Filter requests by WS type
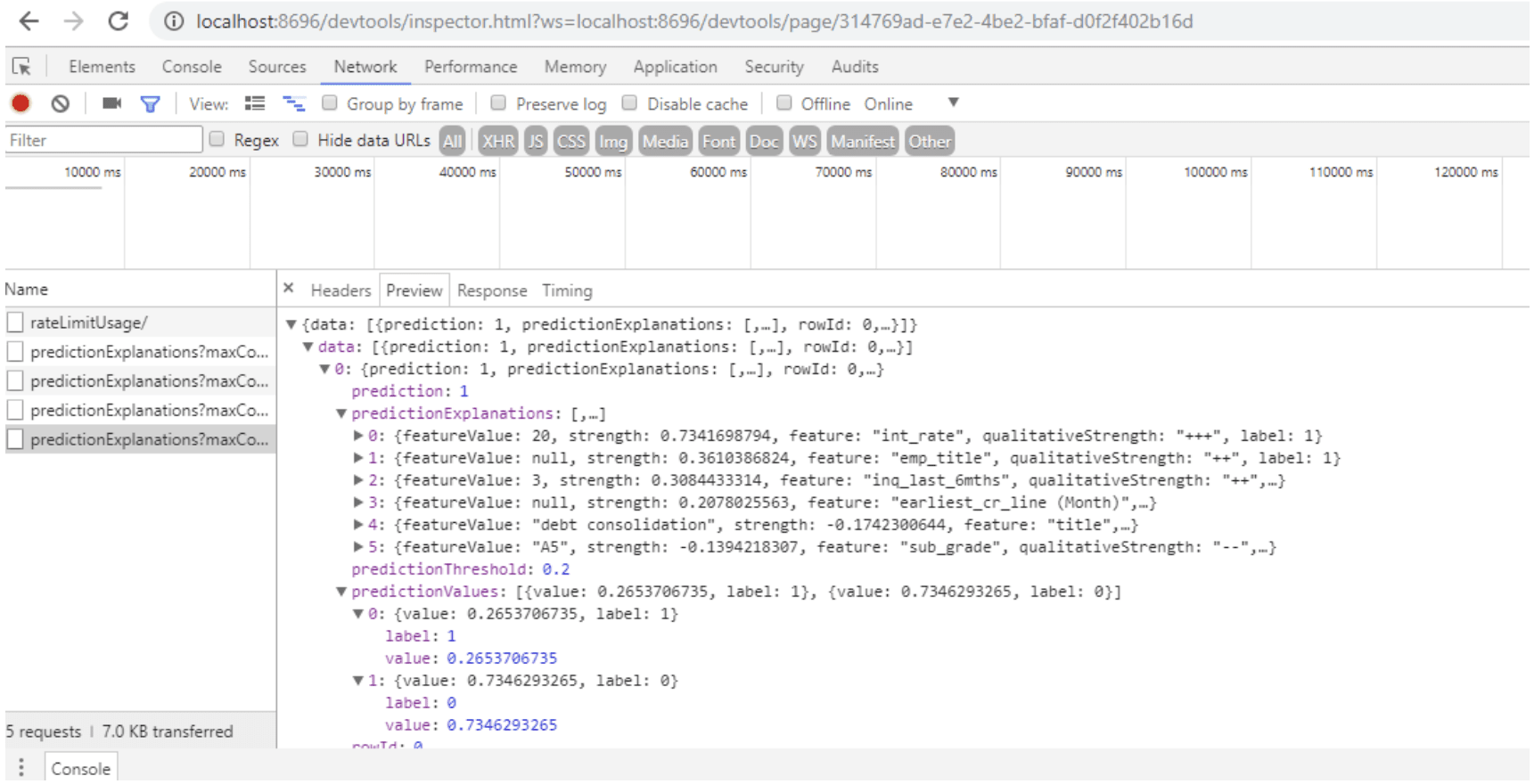This screenshot has height=784, width=1534. pyautogui.click(x=805, y=141)
